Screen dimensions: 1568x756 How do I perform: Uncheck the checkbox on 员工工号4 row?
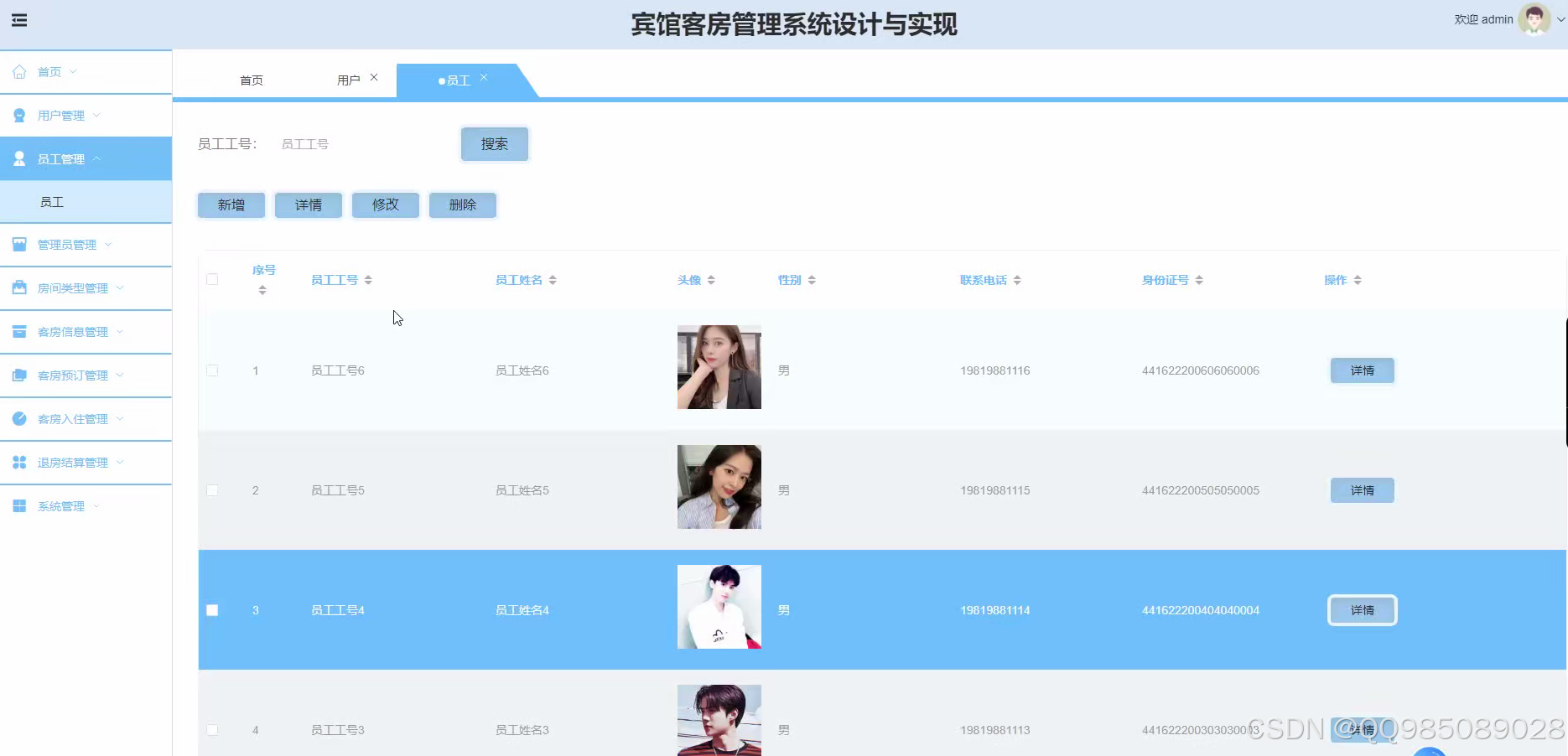pyautogui.click(x=212, y=609)
